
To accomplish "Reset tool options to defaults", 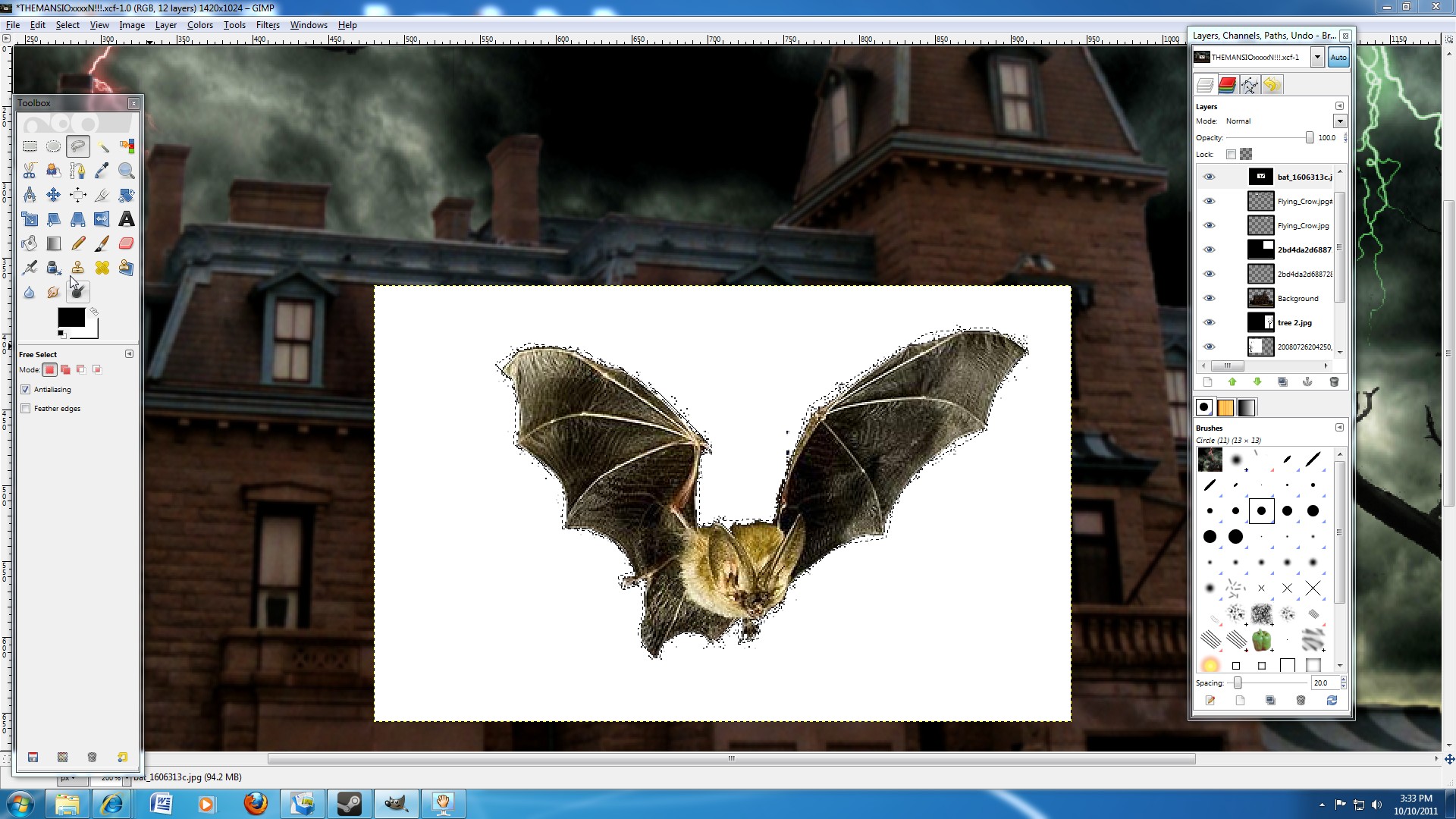I will 122,757.
